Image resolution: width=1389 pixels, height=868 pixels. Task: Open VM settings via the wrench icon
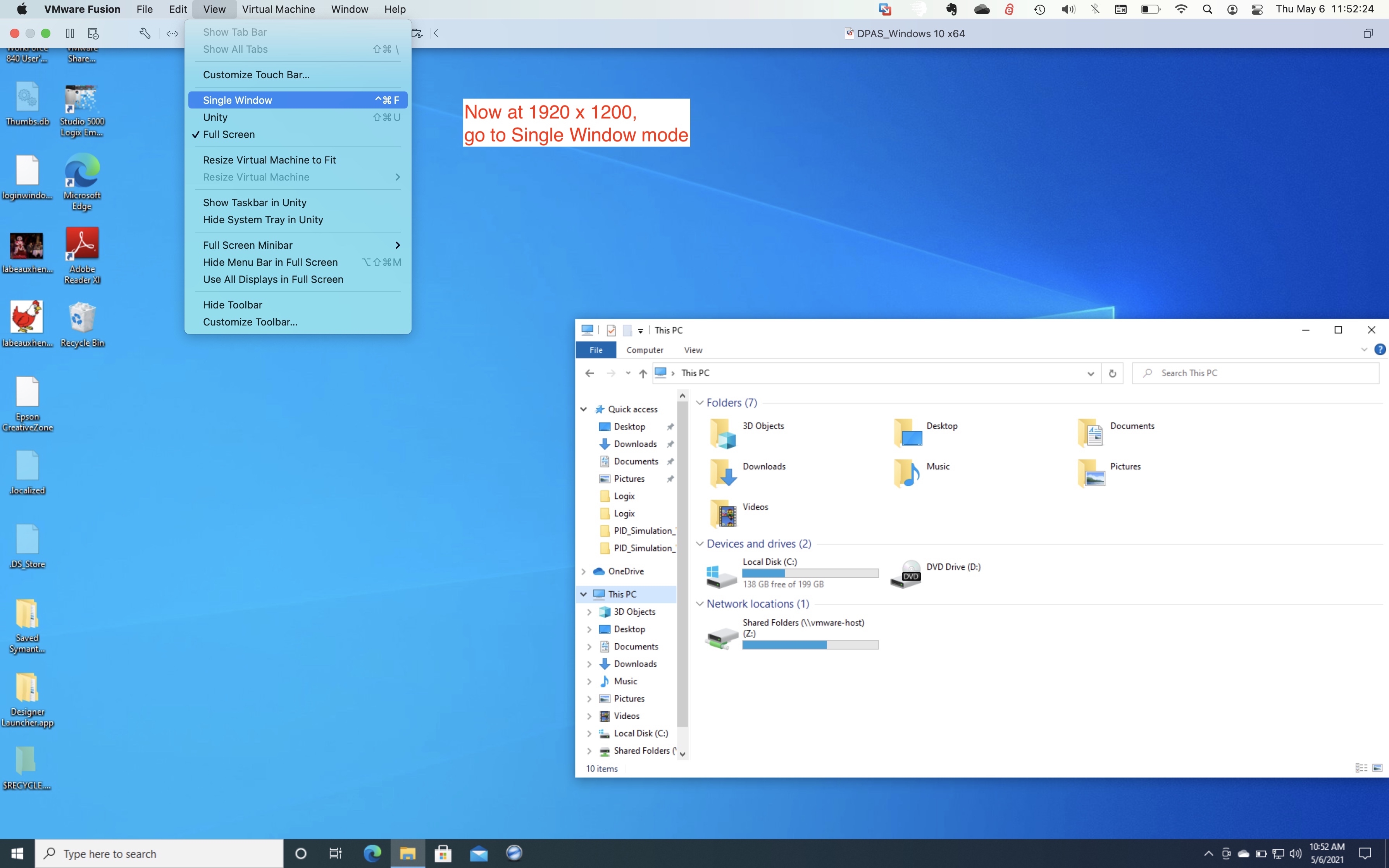[x=145, y=33]
